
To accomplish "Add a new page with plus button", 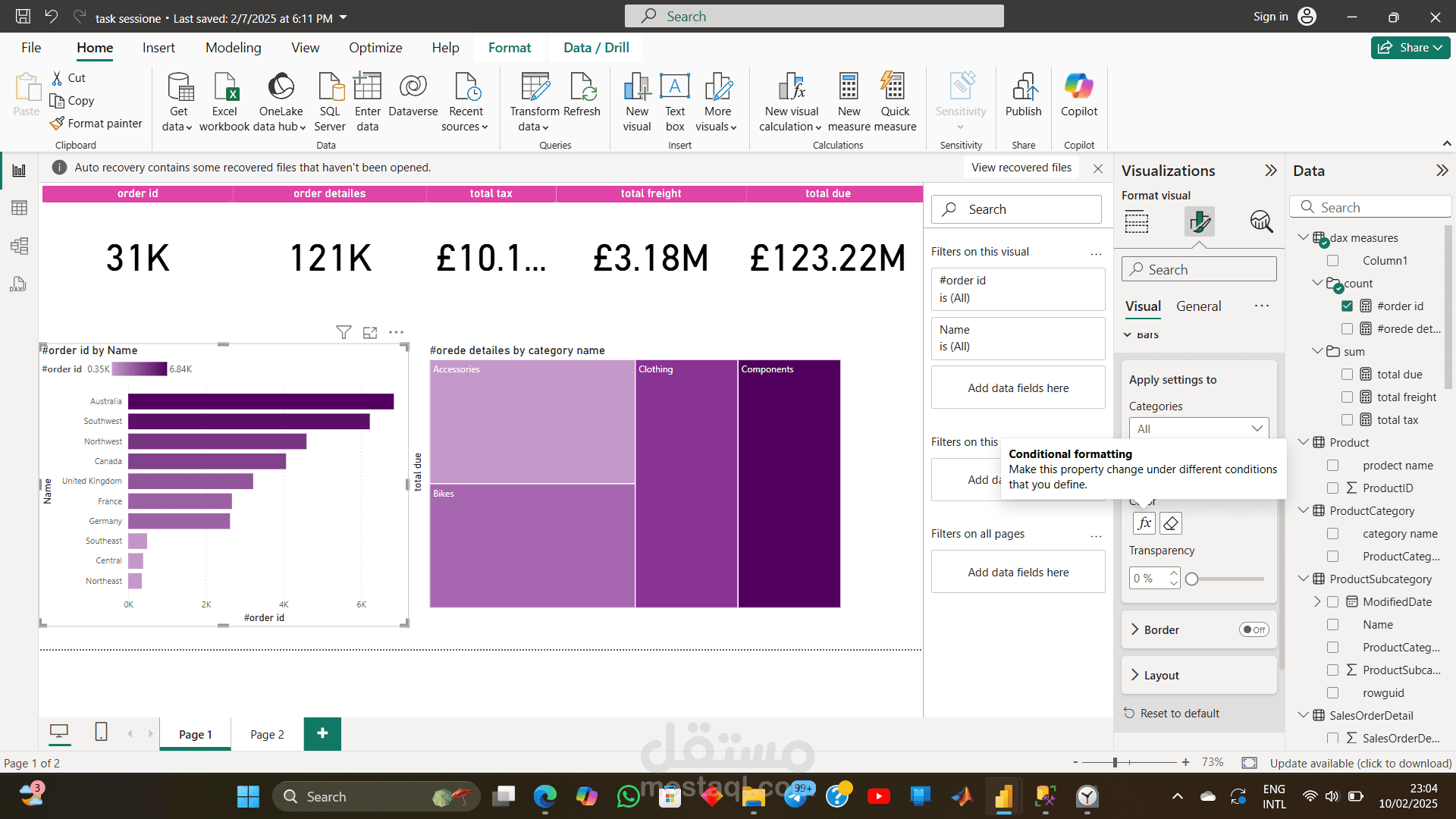I will (x=322, y=733).
